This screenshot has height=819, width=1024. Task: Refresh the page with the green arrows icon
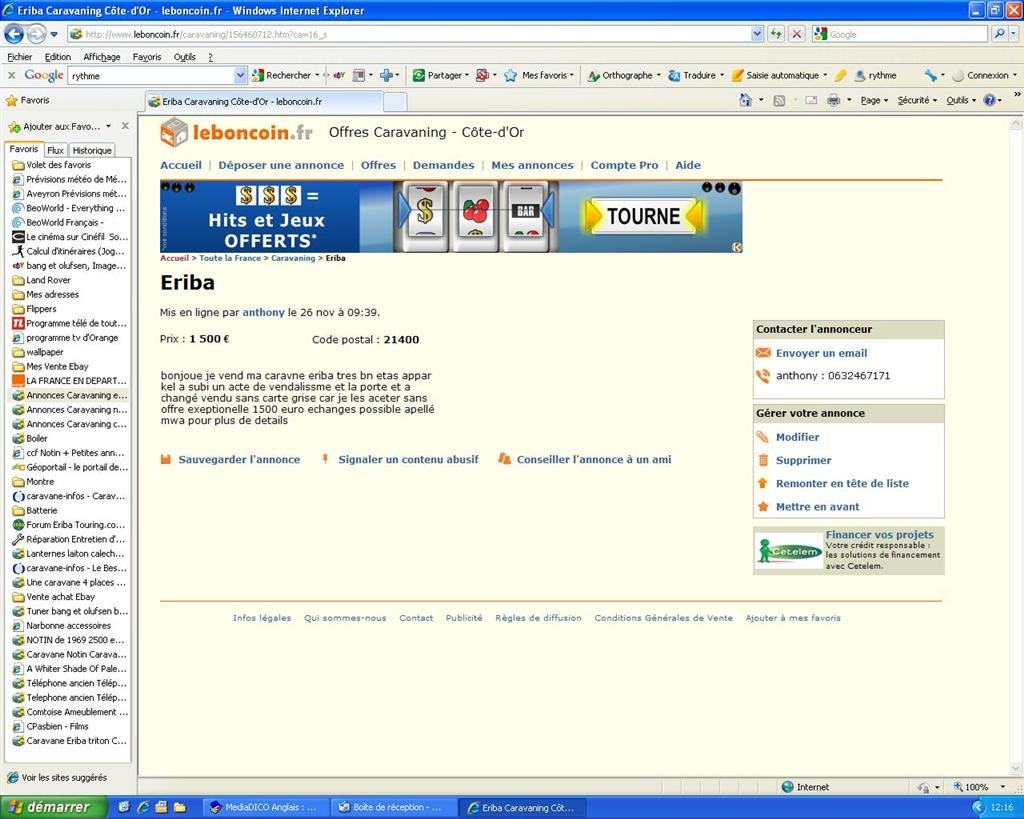pos(776,34)
